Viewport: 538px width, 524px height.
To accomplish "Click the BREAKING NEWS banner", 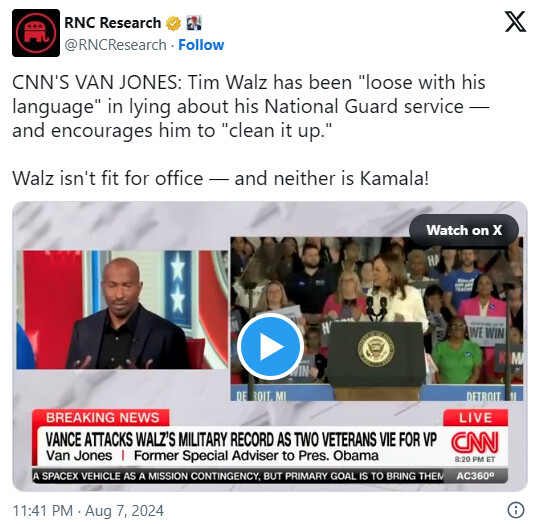I will tap(101, 418).
